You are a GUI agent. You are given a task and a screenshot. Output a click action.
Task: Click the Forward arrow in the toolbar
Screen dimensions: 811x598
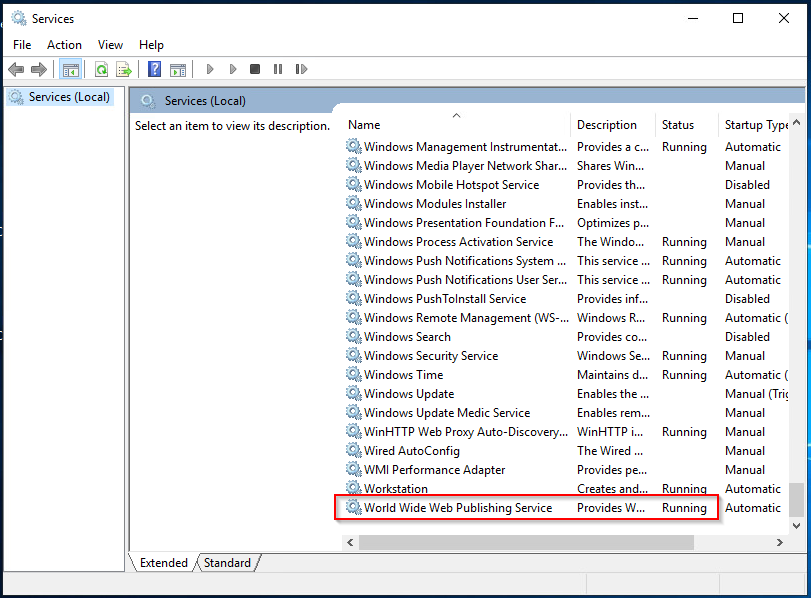click(x=39, y=69)
